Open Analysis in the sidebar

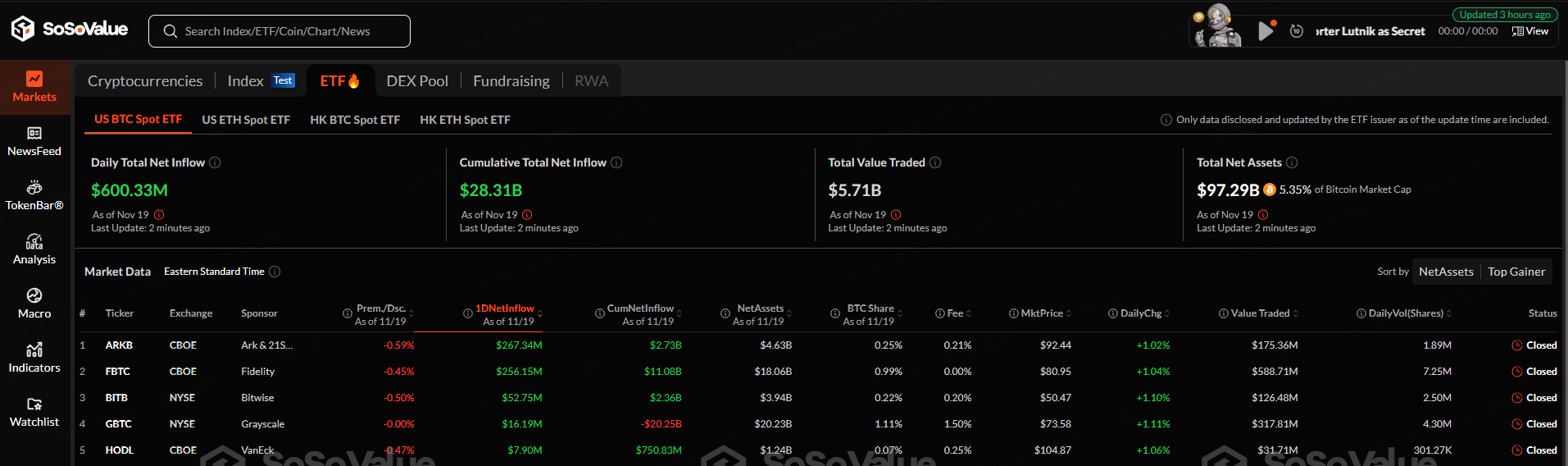click(34, 249)
